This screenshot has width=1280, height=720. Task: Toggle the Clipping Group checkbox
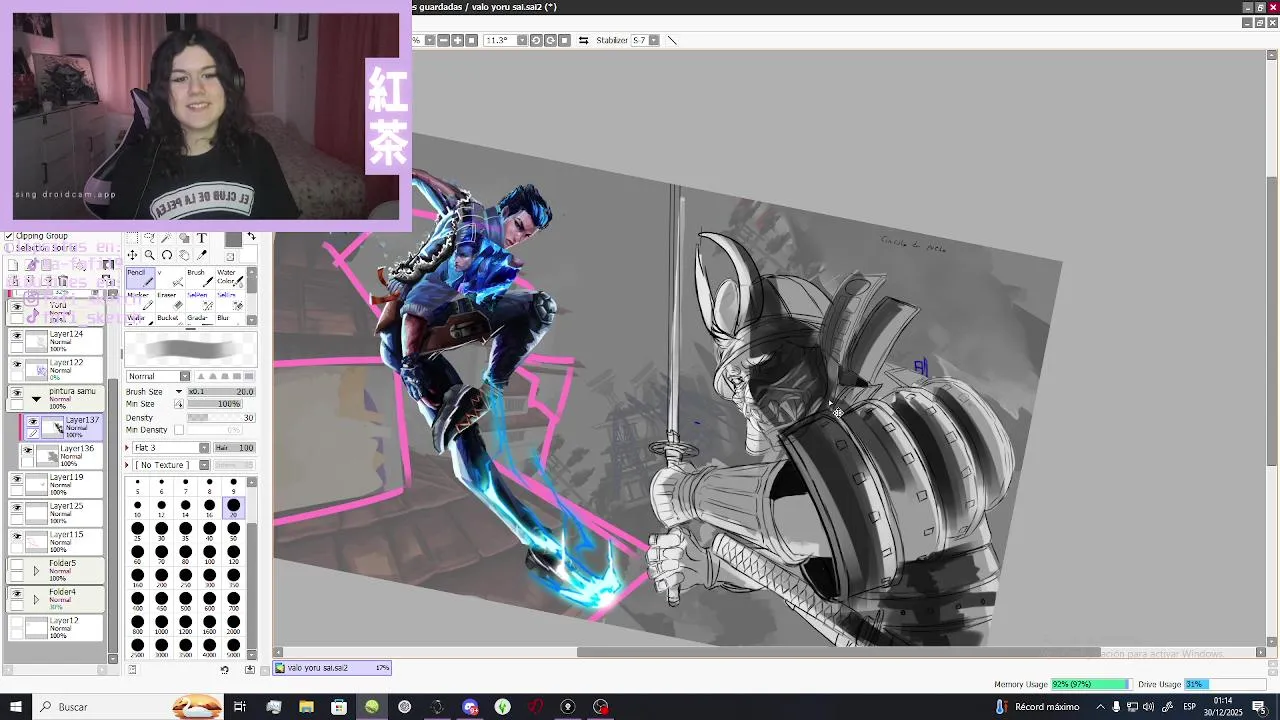[9, 236]
